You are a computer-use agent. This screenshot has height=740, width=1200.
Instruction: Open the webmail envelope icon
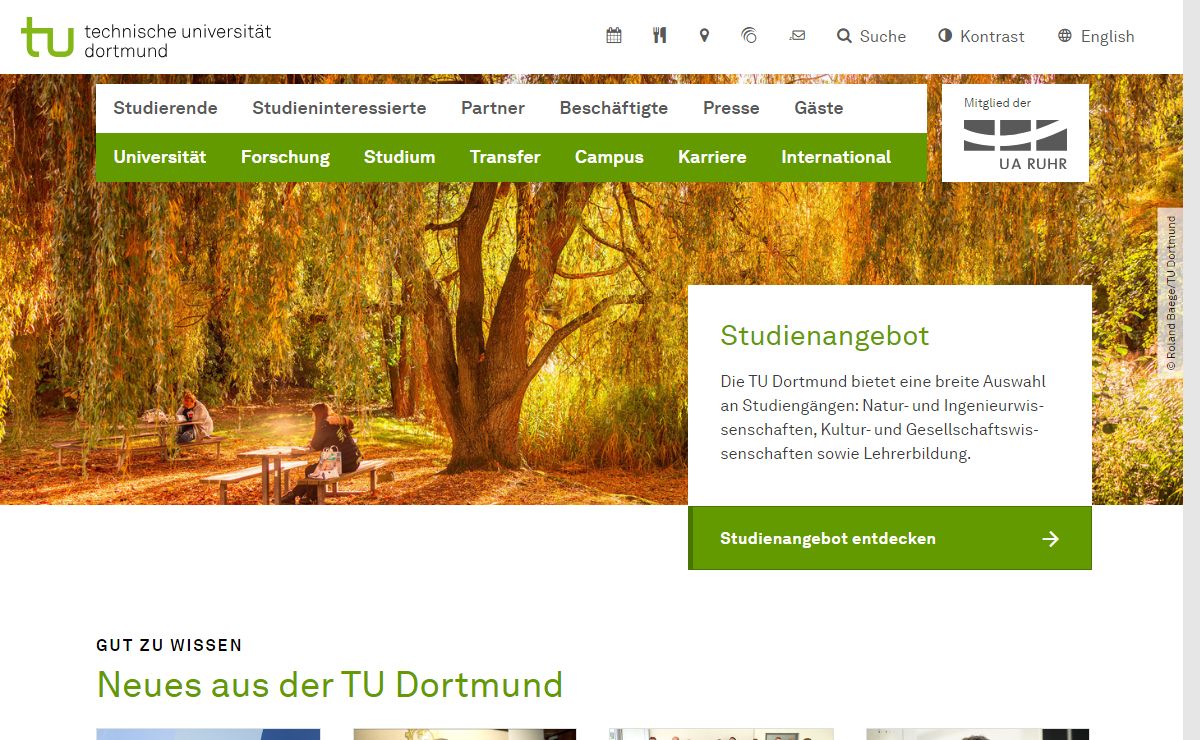[x=797, y=36]
